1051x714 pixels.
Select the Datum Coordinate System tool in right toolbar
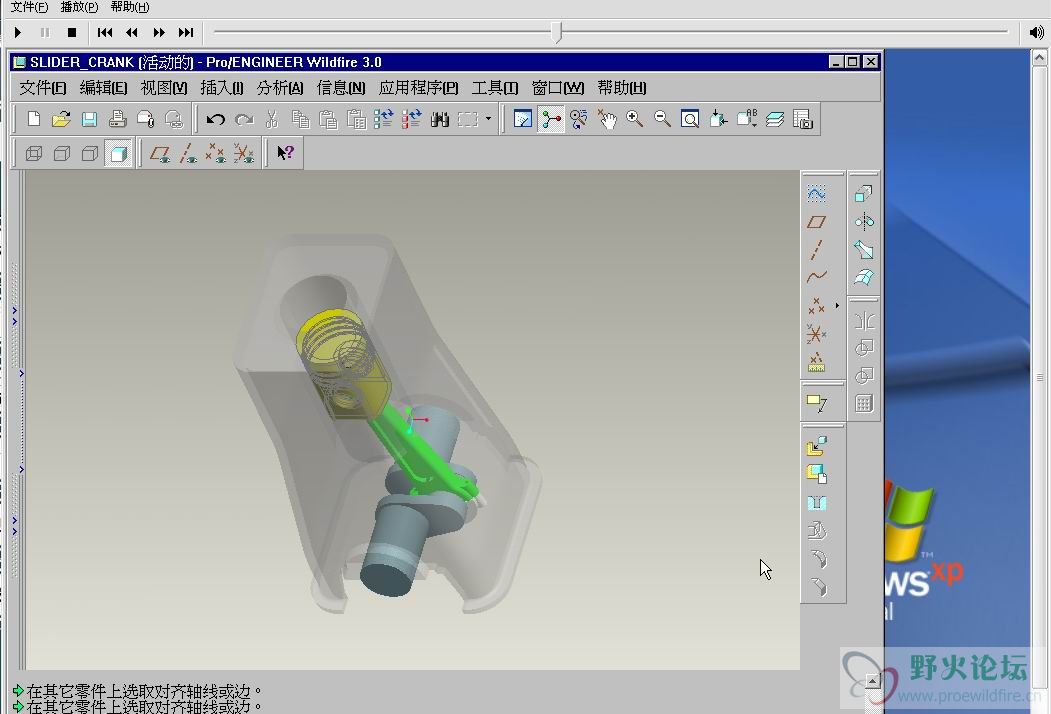point(816,334)
